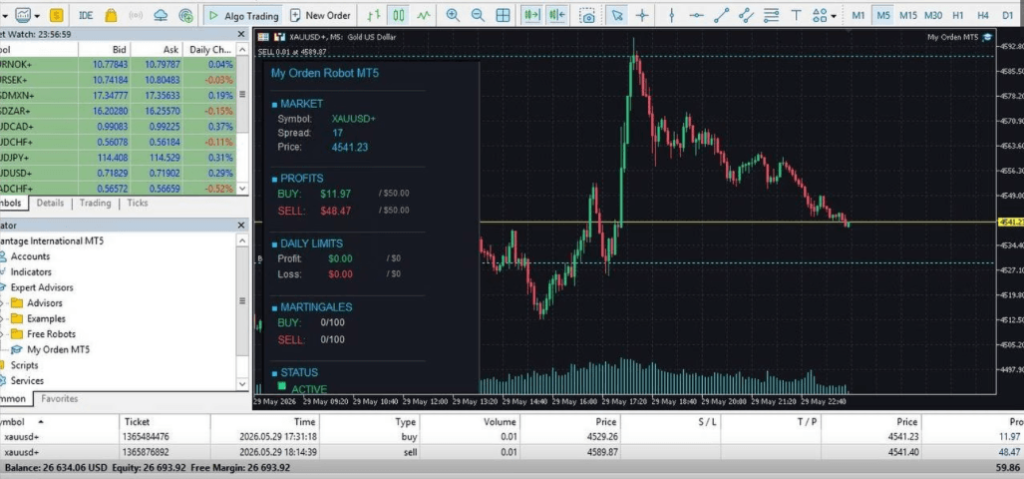
Task: Take a chart screenshot camera icon
Action: (x=588, y=15)
